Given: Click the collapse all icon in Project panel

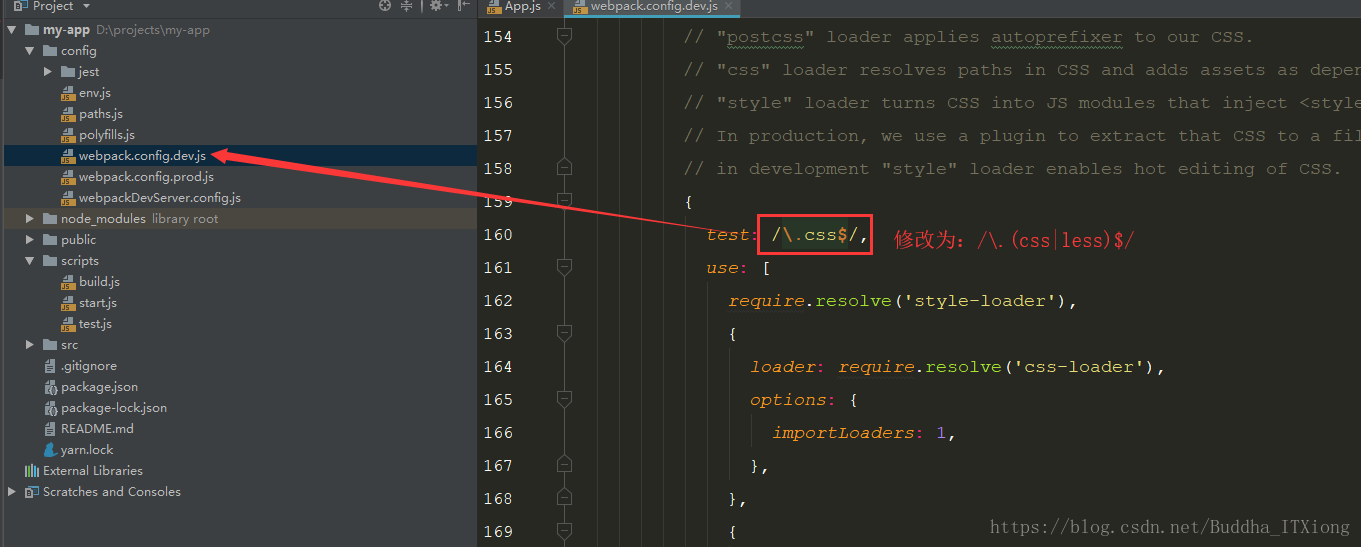Looking at the screenshot, I should 407,6.
